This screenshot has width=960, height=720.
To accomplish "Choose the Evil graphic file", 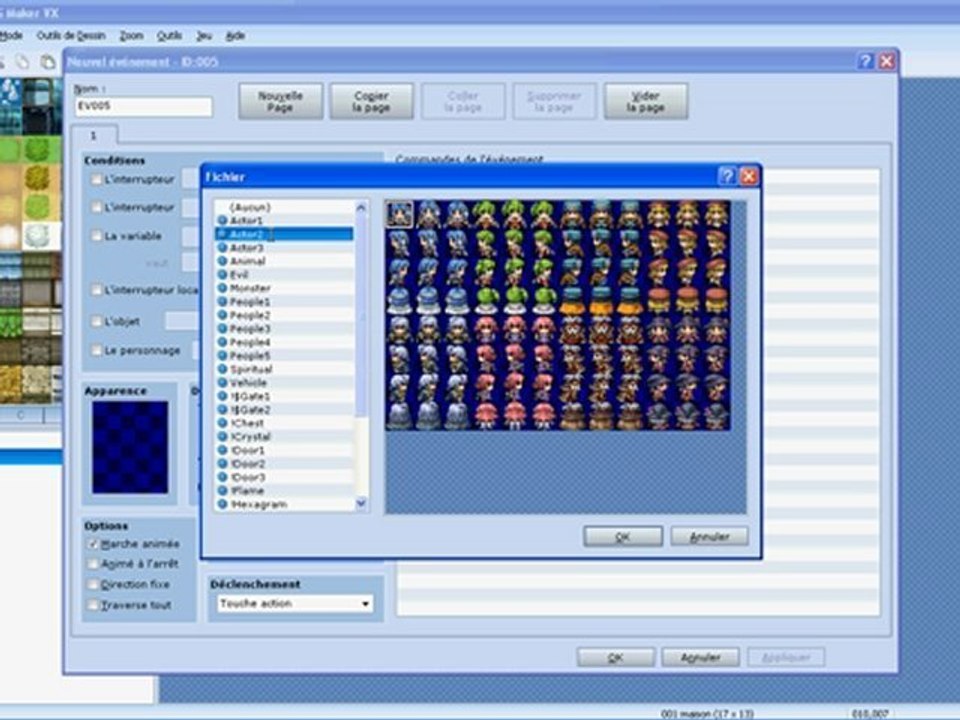I will pos(284,274).
